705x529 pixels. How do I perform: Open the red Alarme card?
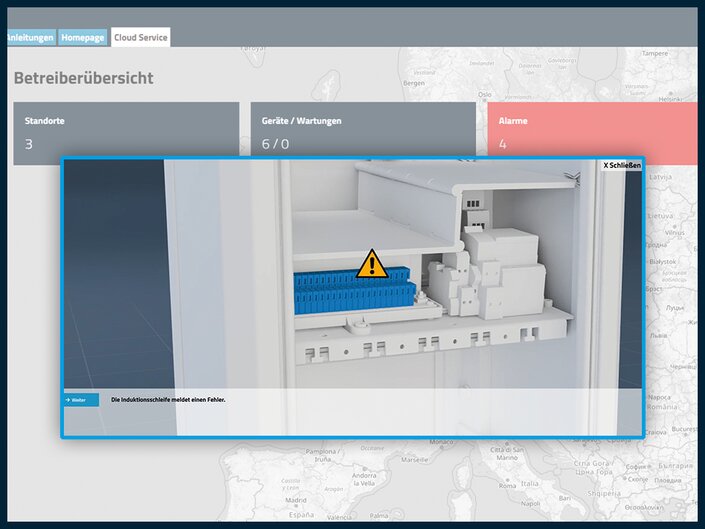592,130
